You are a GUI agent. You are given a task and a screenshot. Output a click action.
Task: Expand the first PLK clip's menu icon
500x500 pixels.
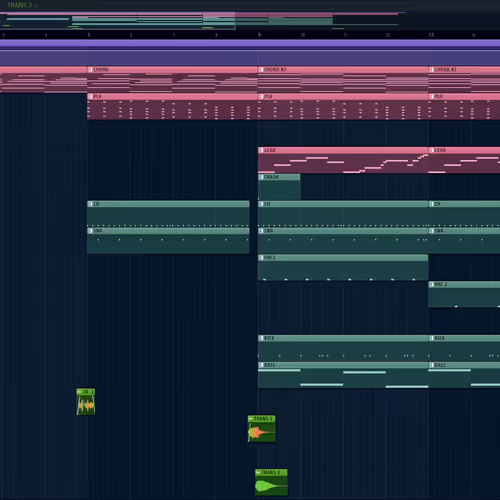tap(90, 97)
